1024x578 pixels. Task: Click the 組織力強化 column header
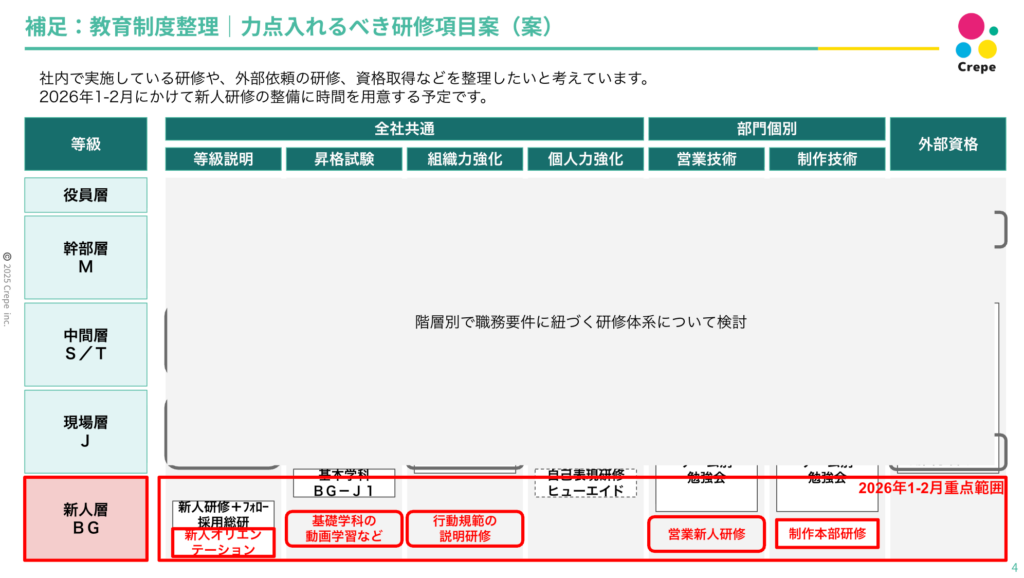465,159
